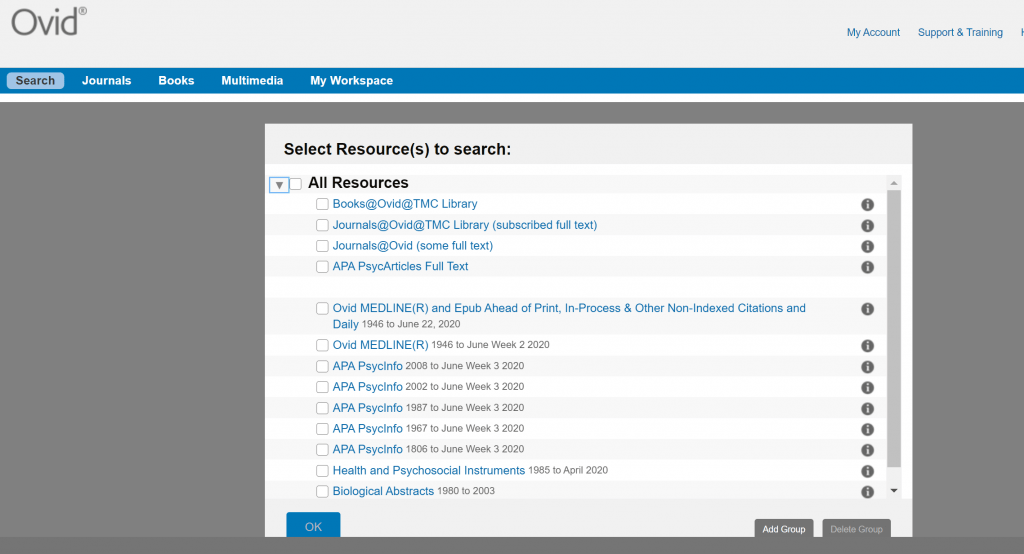Open info icon for Books@Ovid@TMC Library

click(867, 204)
